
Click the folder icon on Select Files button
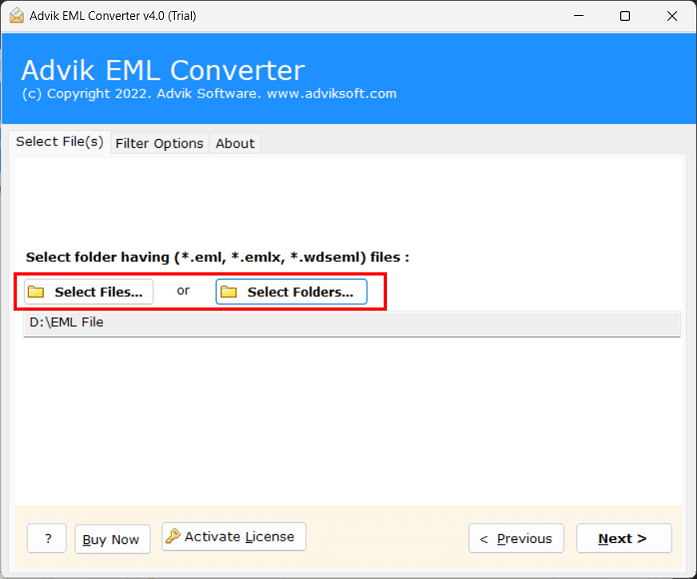pyautogui.click(x=36, y=292)
